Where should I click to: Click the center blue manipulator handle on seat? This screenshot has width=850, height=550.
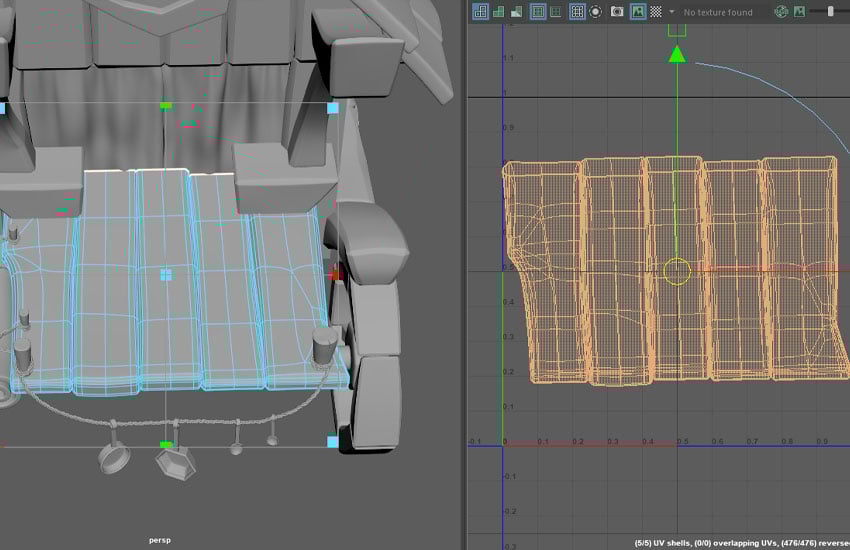point(166,273)
